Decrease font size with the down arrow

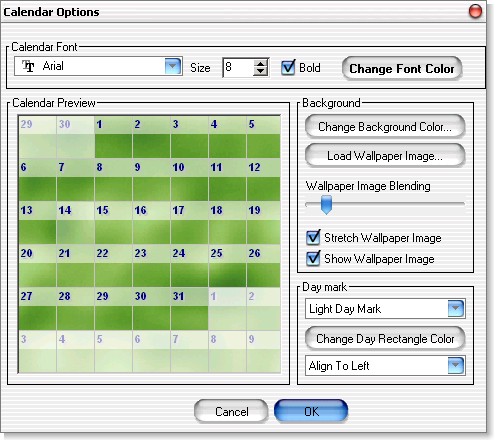(260, 71)
